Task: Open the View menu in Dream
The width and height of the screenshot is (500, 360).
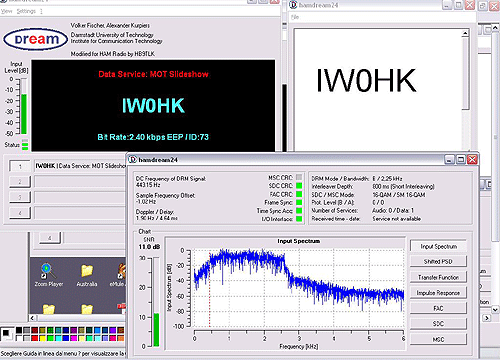Action: 6,11
